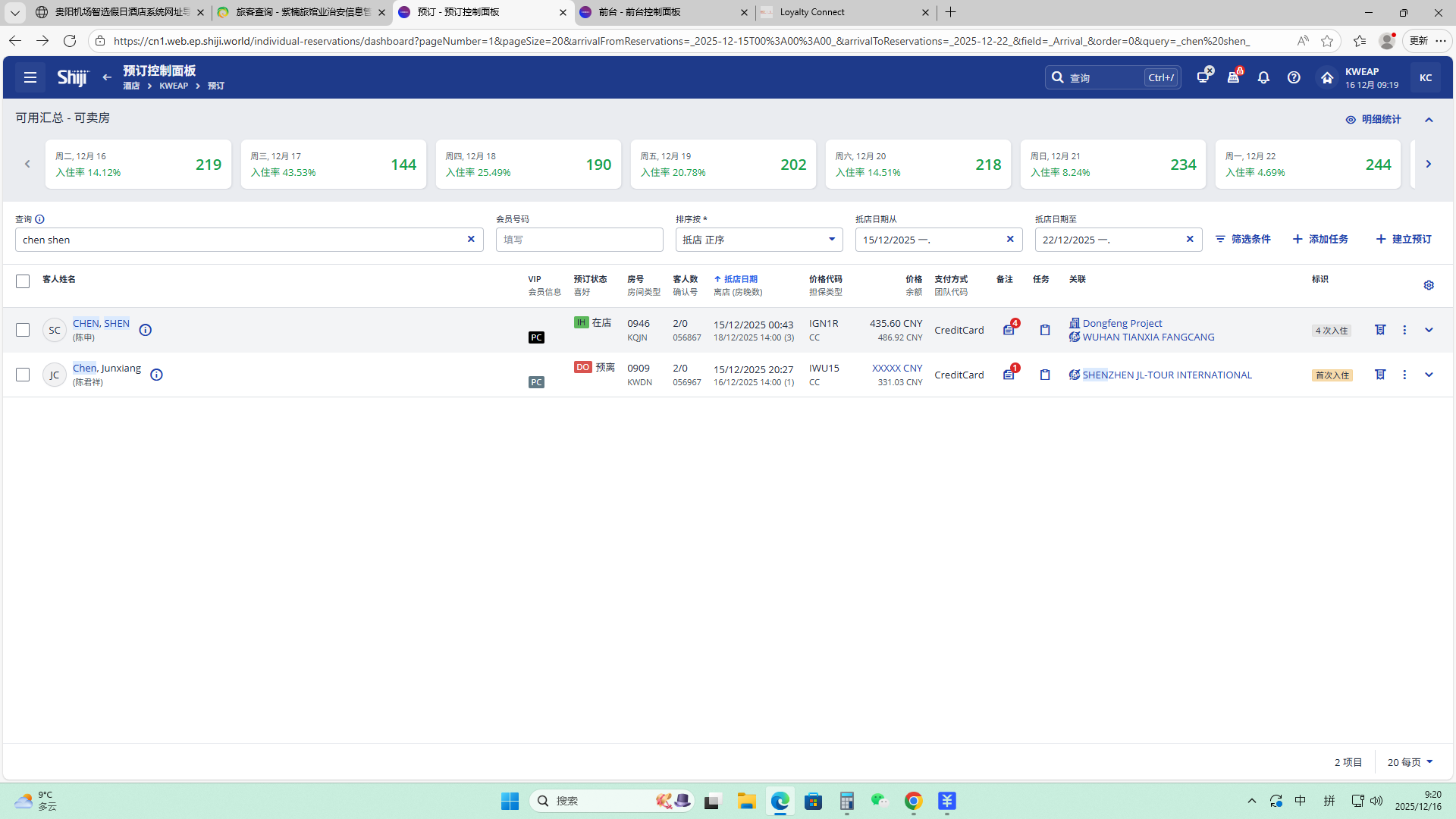Clear the chen shen search field
The image size is (1456, 819).
point(471,239)
